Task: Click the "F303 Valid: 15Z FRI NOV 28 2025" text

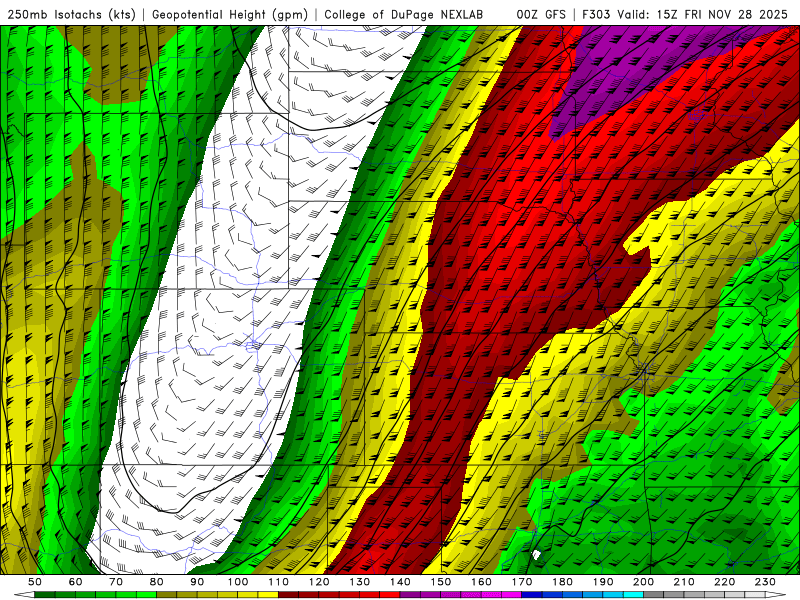Action: pos(685,14)
